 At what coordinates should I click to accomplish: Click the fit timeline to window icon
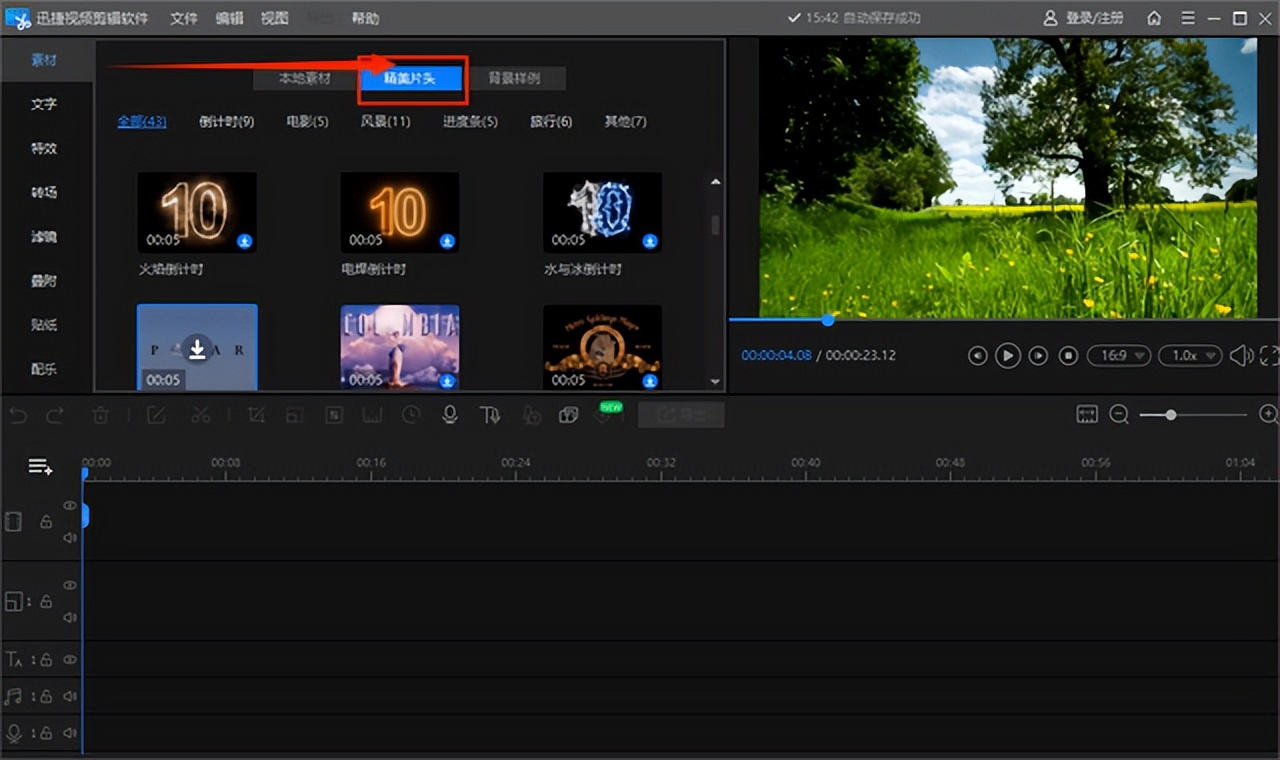(1087, 415)
